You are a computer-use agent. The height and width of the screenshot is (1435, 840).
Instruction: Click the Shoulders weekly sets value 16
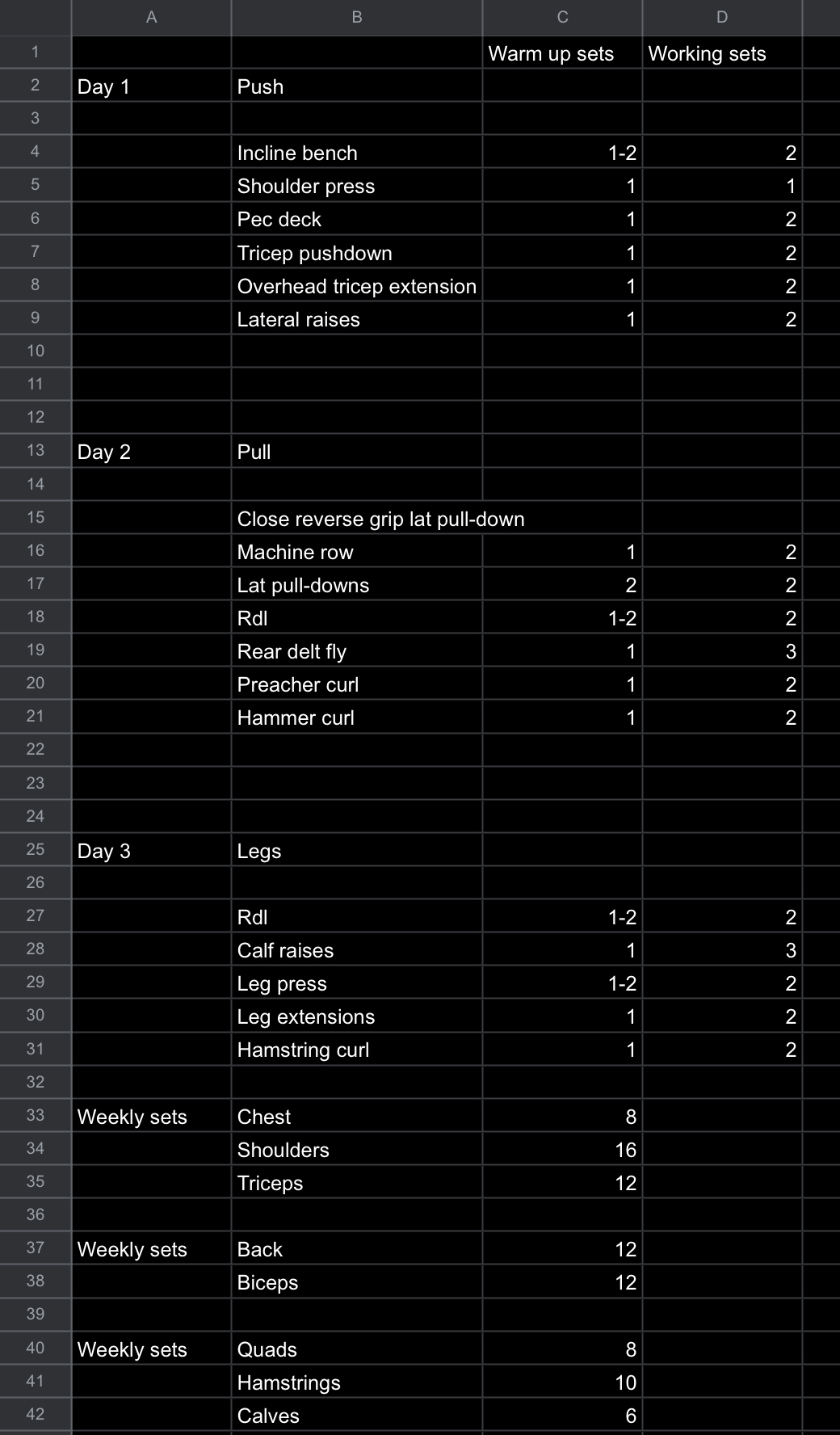[562, 1150]
